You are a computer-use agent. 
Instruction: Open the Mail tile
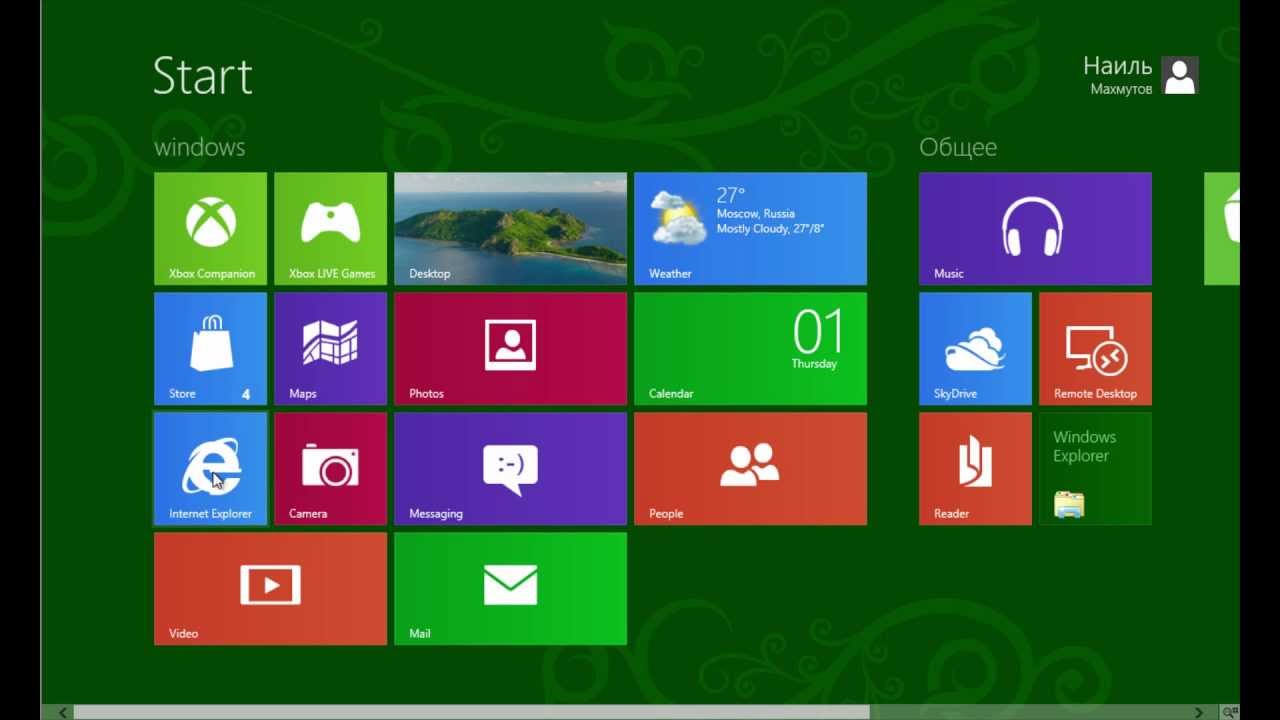[510, 589]
